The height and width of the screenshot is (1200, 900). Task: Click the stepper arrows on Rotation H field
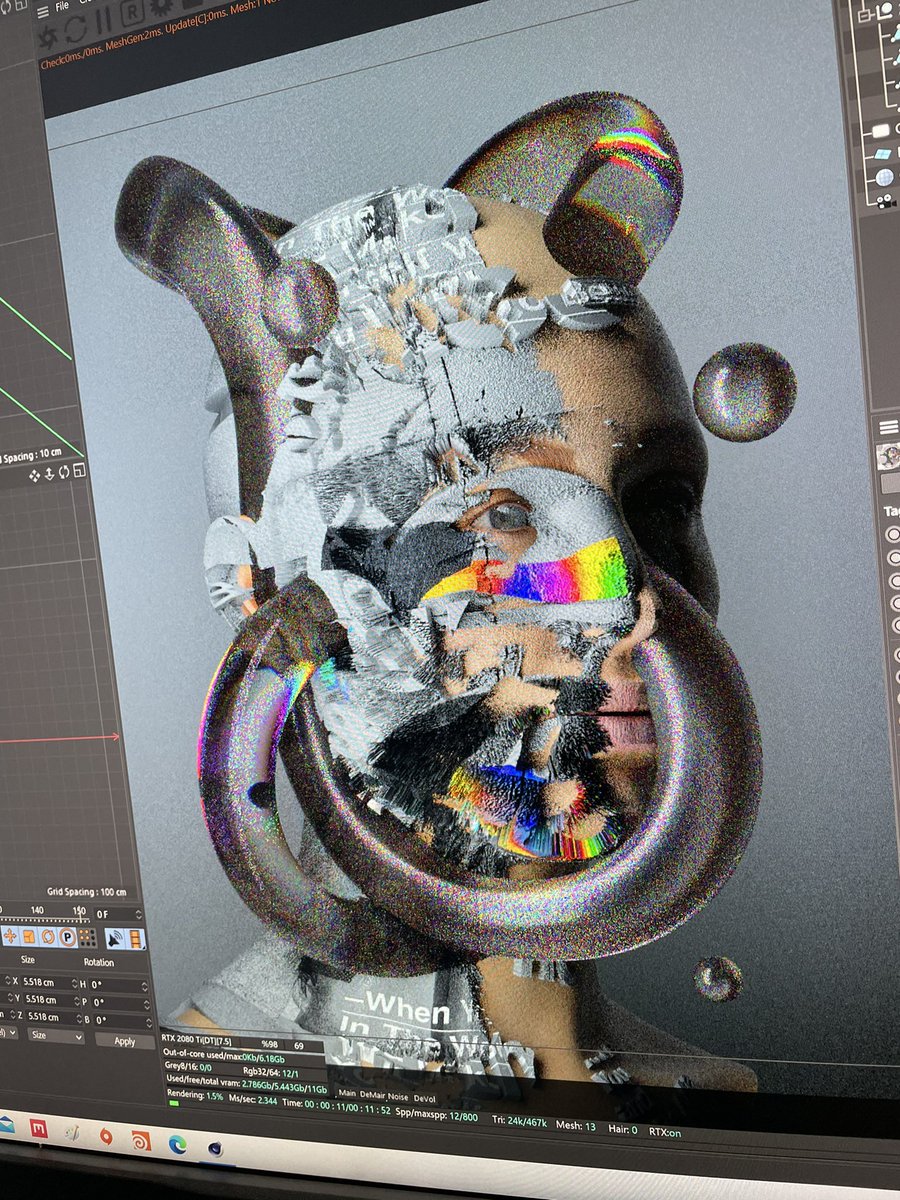144,986
